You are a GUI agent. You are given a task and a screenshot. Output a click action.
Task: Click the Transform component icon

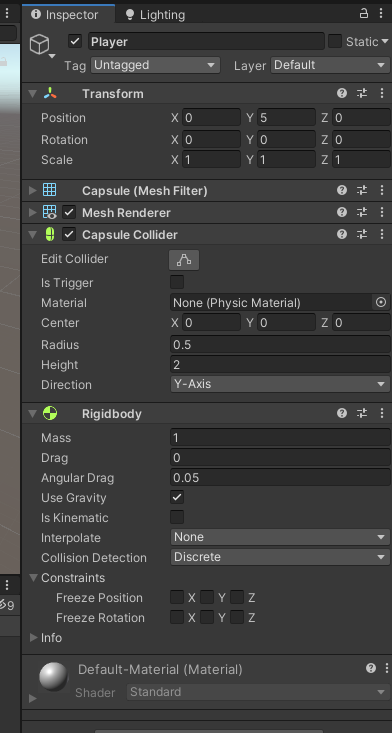tap(50, 93)
